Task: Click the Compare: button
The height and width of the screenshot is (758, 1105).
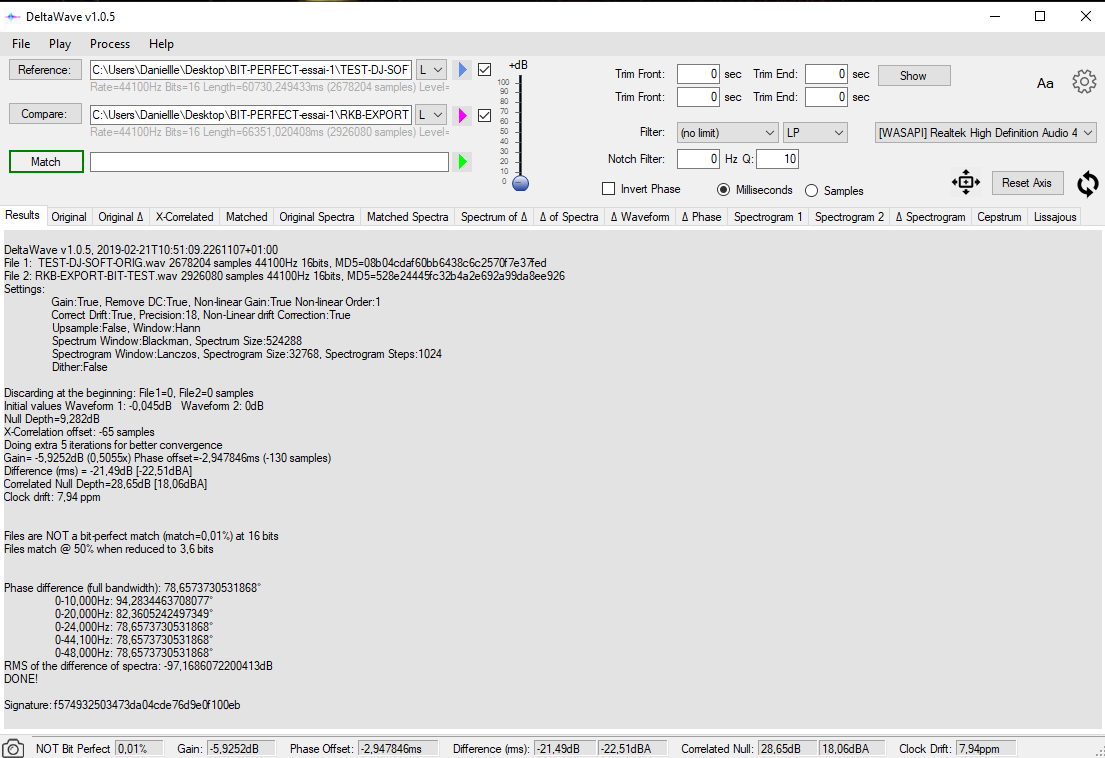Action: [x=45, y=113]
